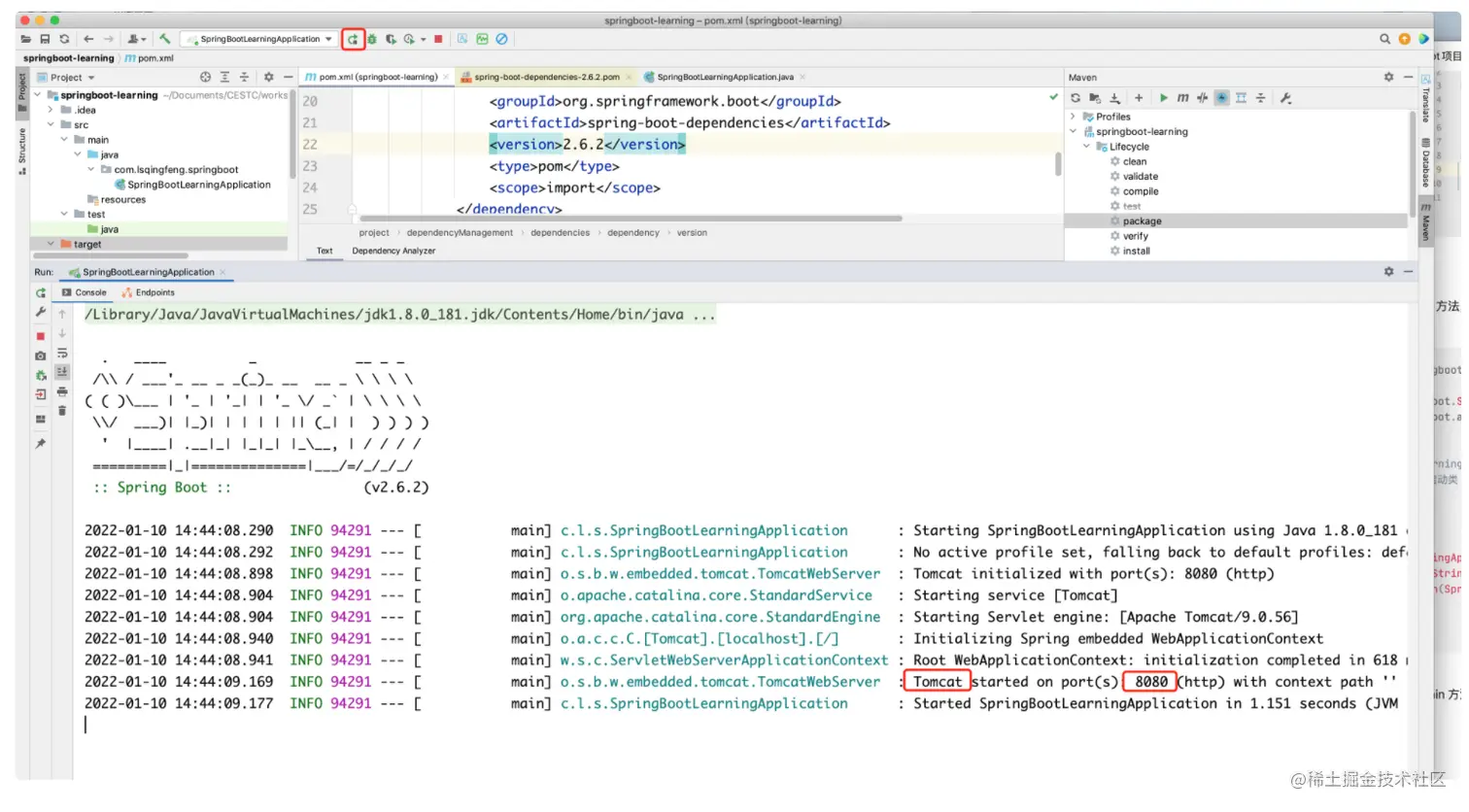Collapse the springboot-learning project root node
The height and width of the screenshot is (812, 1469).
tap(38, 95)
